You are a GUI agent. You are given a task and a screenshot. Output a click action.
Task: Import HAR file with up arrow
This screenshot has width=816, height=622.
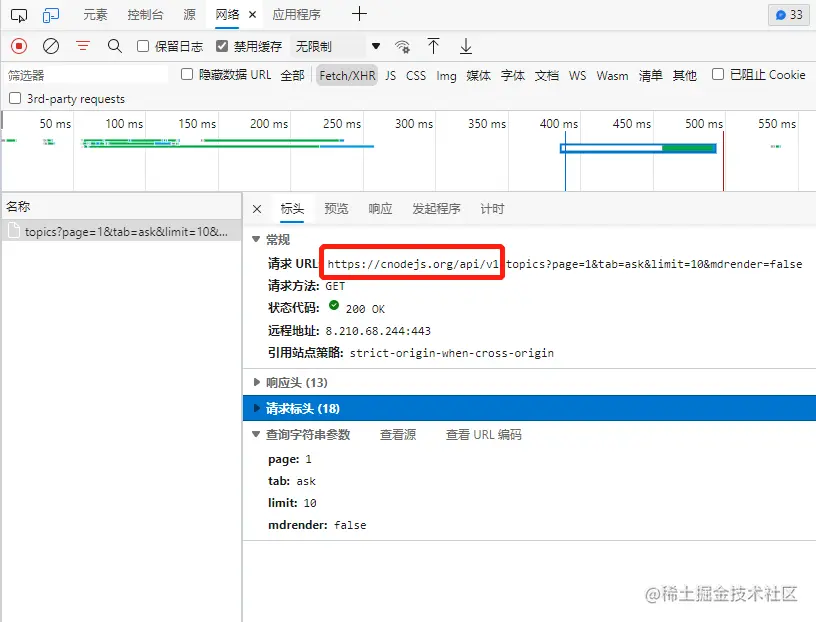click(x=433, y=46)
